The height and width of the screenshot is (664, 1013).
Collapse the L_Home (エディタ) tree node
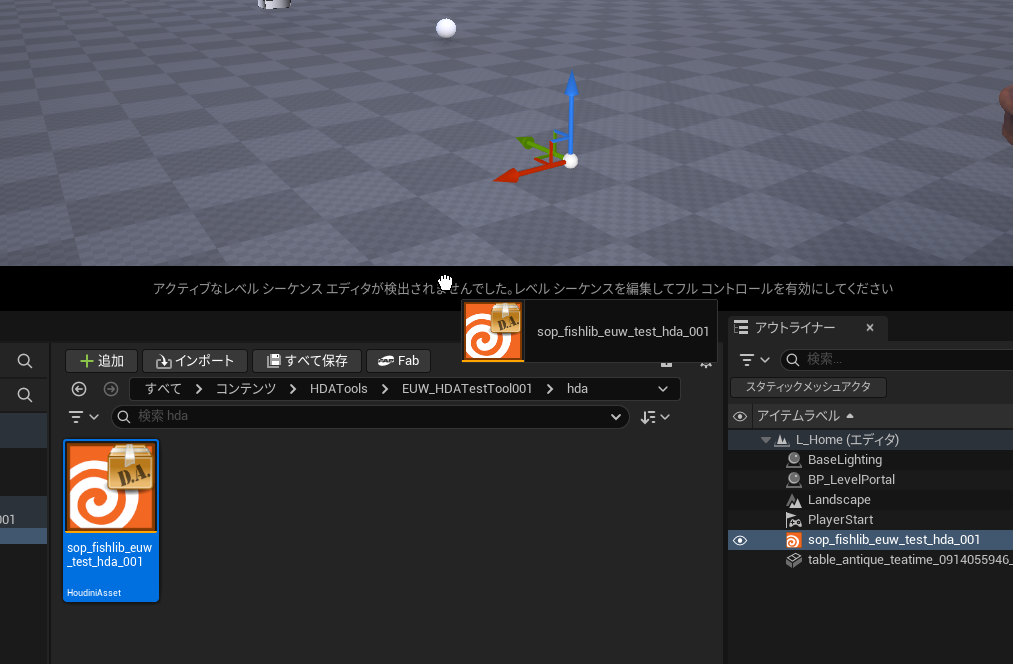pyautogui.click(x=766, y=440)
